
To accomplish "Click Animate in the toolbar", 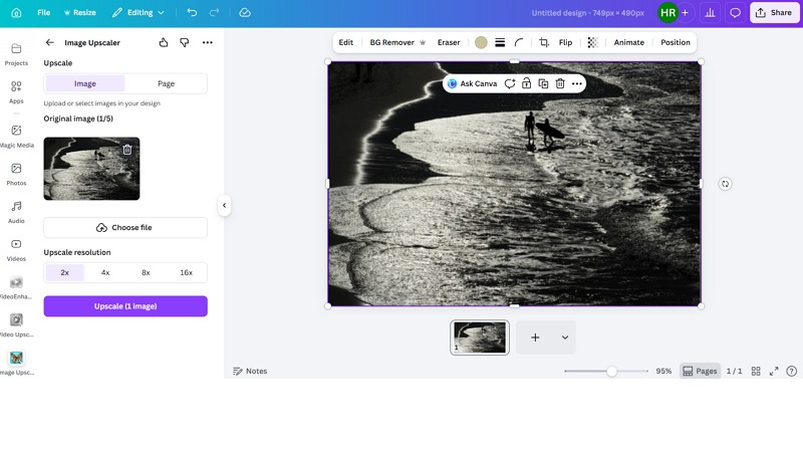I will point(629,42).
